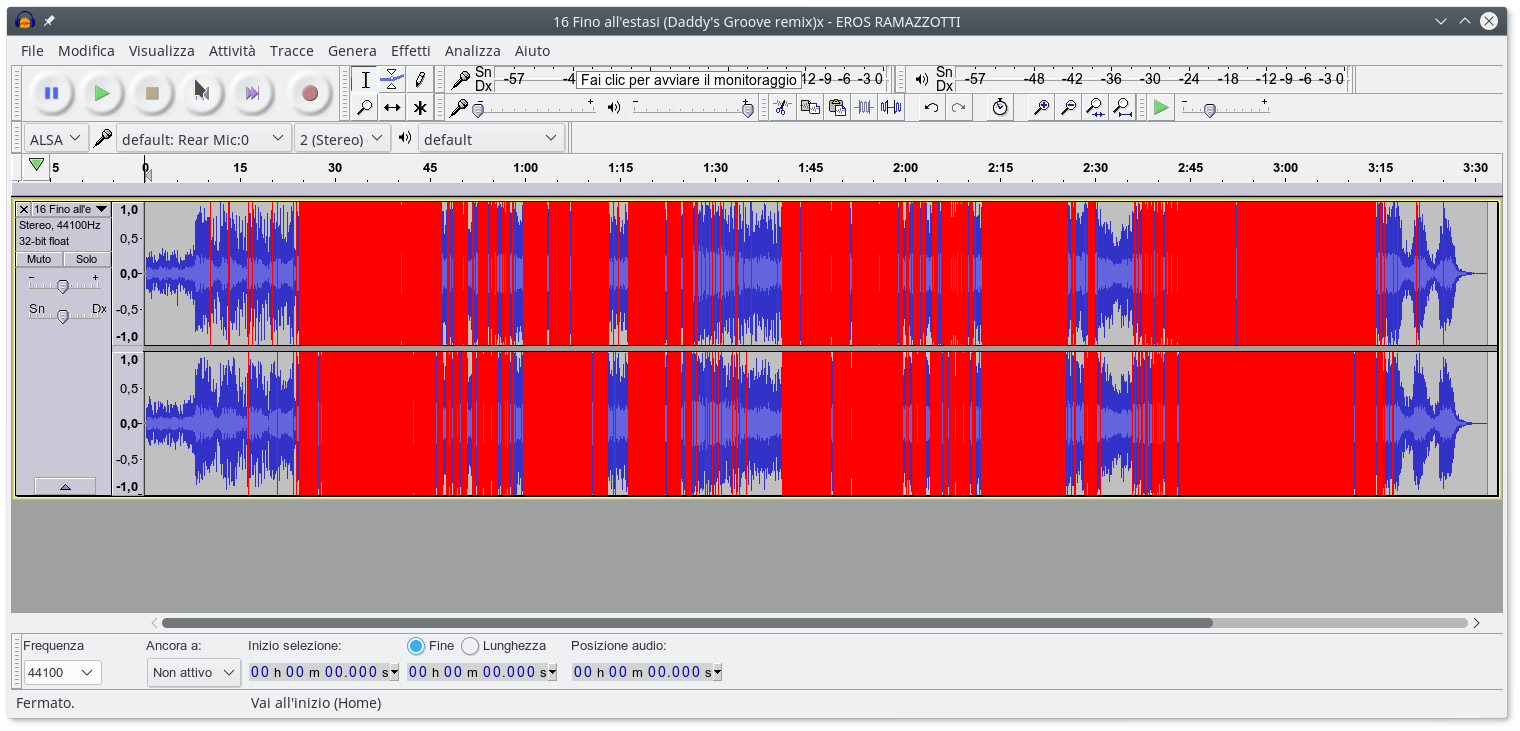The width and height of the screenshot is (1520, 731).
Task: Select the Fine radio button
Action: click(417, 646)
